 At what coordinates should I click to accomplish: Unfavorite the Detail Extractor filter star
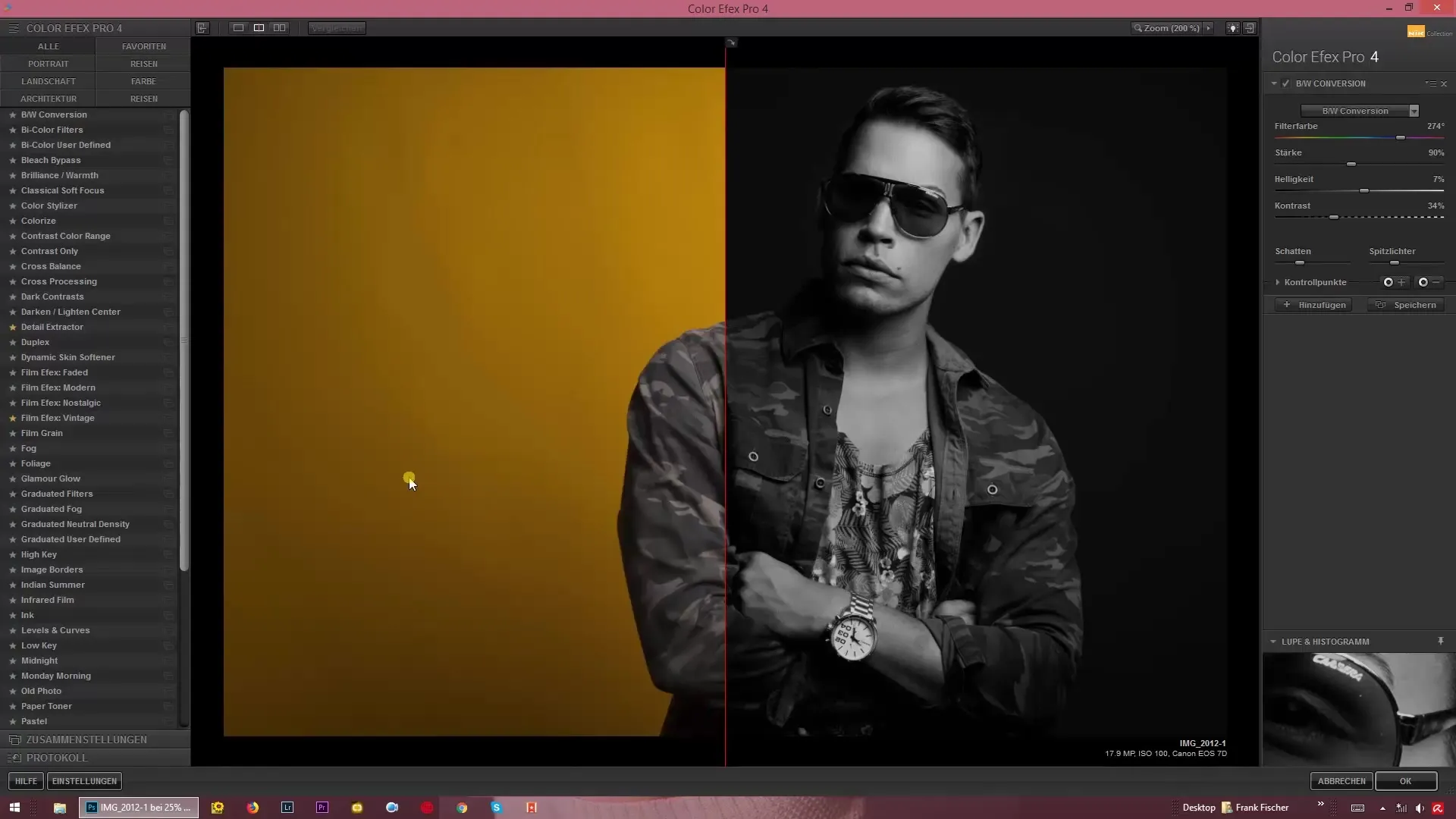[12, 328]
